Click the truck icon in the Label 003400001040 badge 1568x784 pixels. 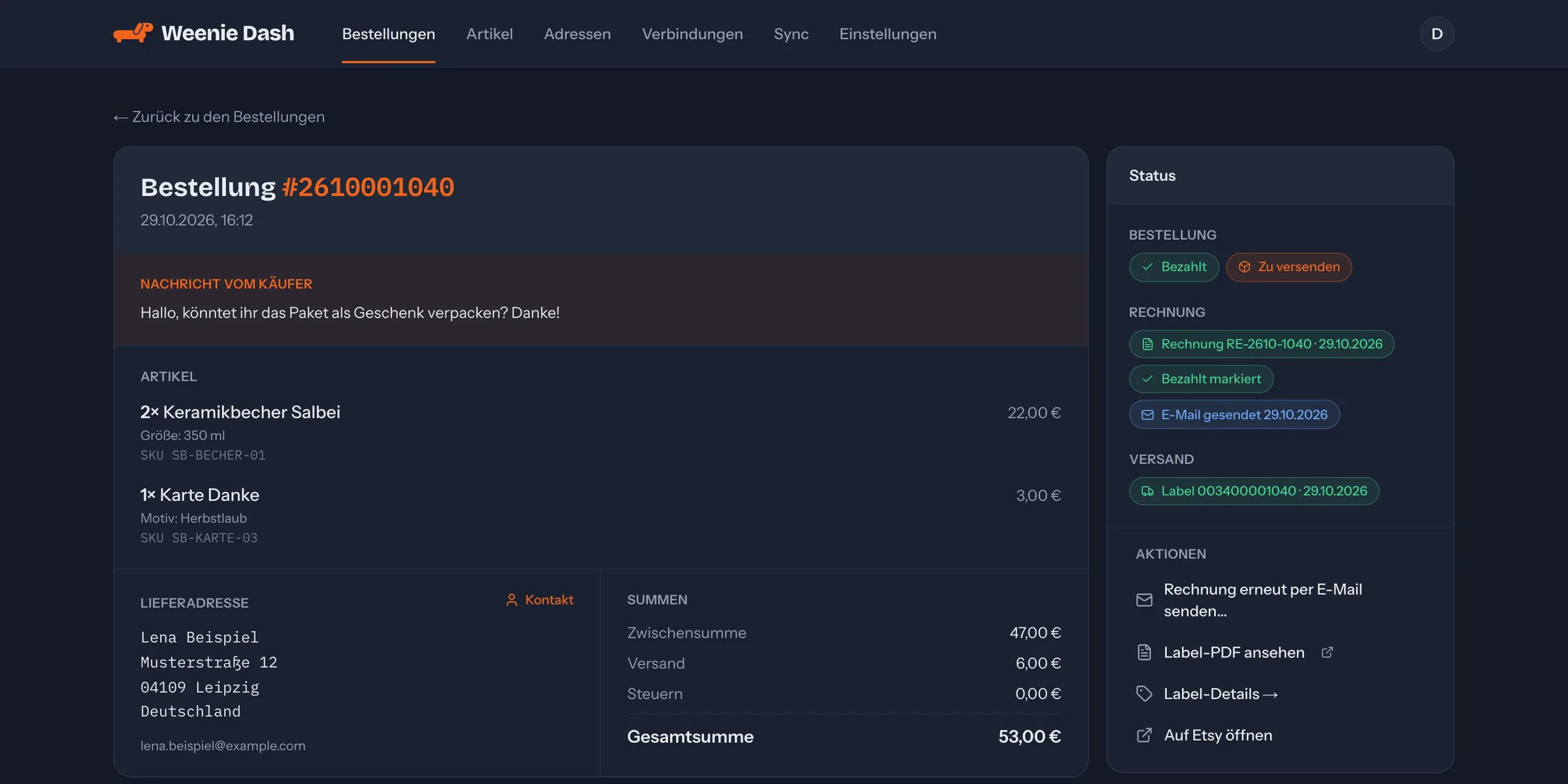(1147, 491)
